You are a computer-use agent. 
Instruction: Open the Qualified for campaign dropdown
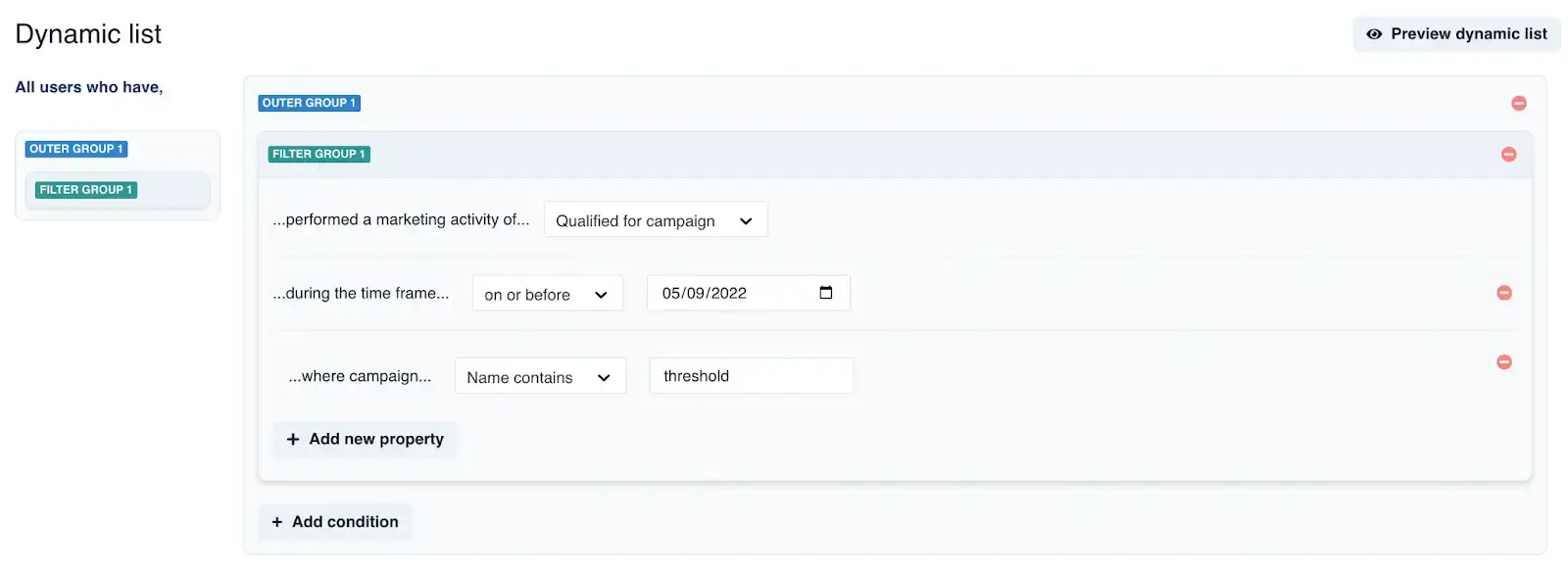pyautogui.click(x=656, y=219)
